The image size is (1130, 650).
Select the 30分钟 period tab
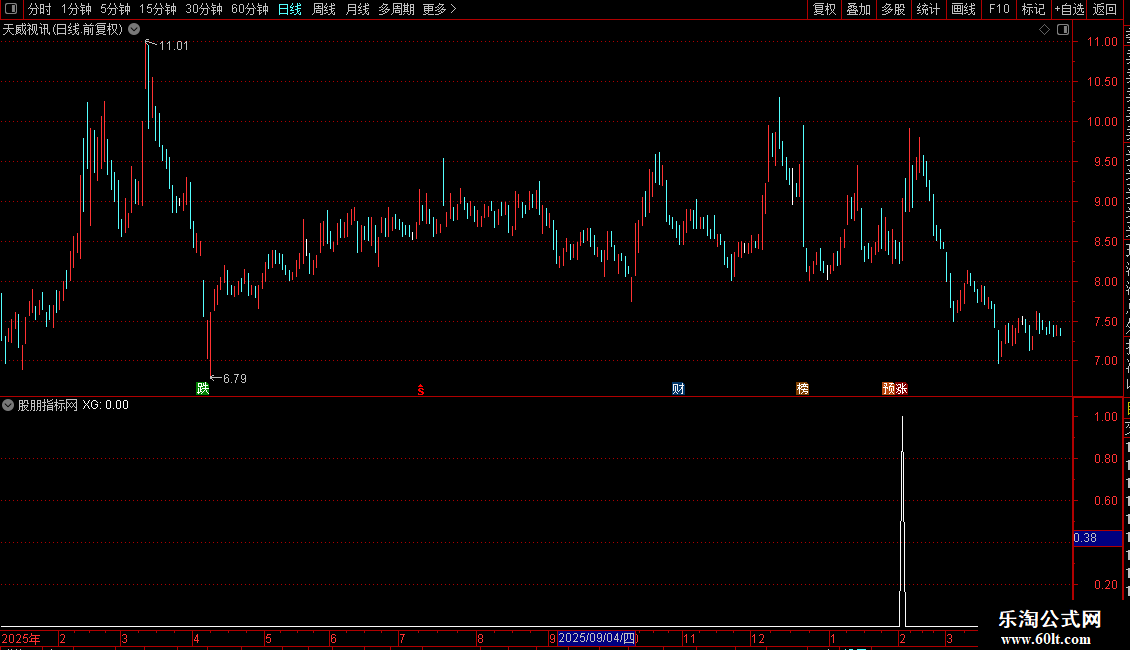204,9
